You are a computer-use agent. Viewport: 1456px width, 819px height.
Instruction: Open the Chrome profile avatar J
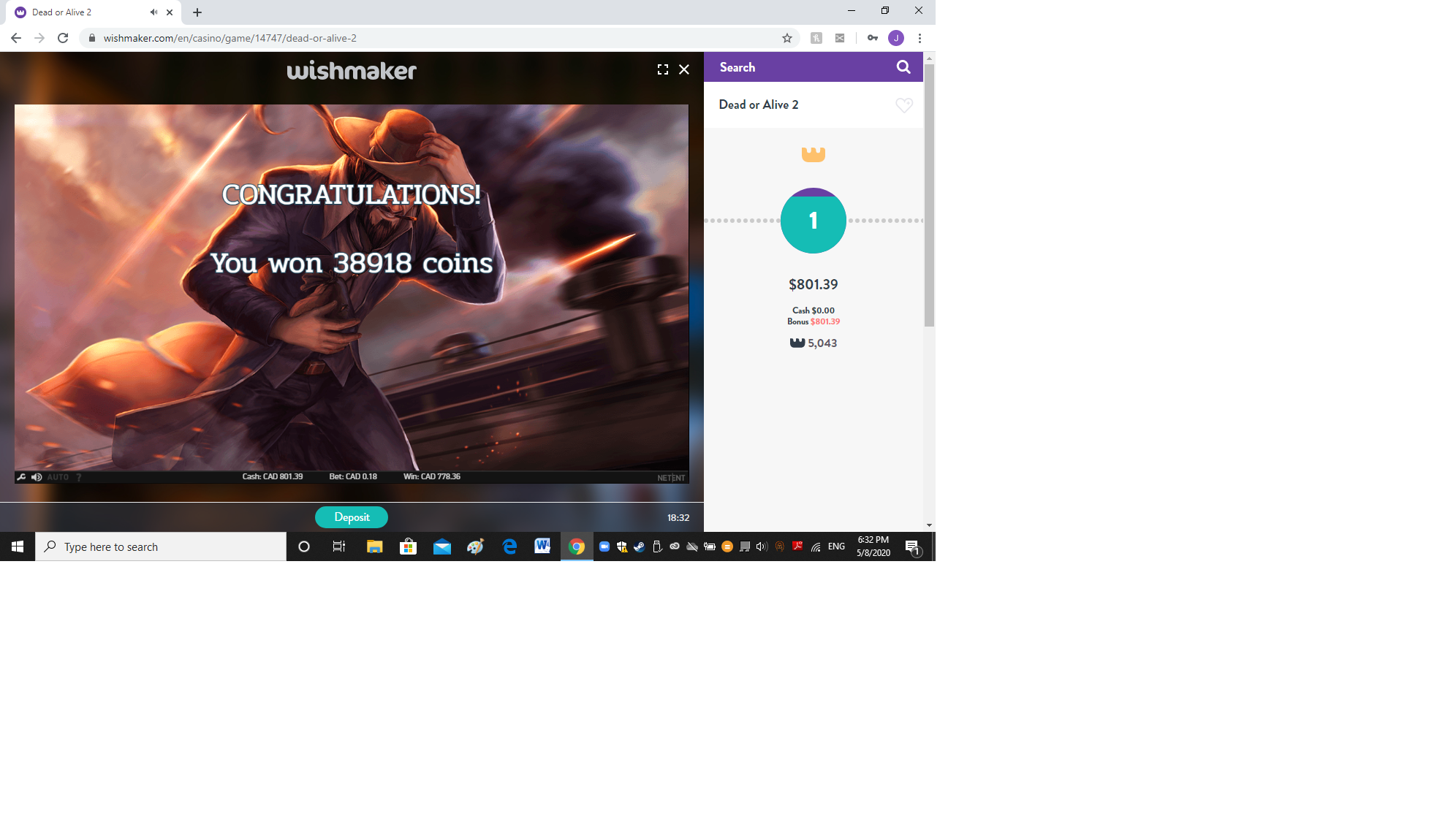(896, 38)
